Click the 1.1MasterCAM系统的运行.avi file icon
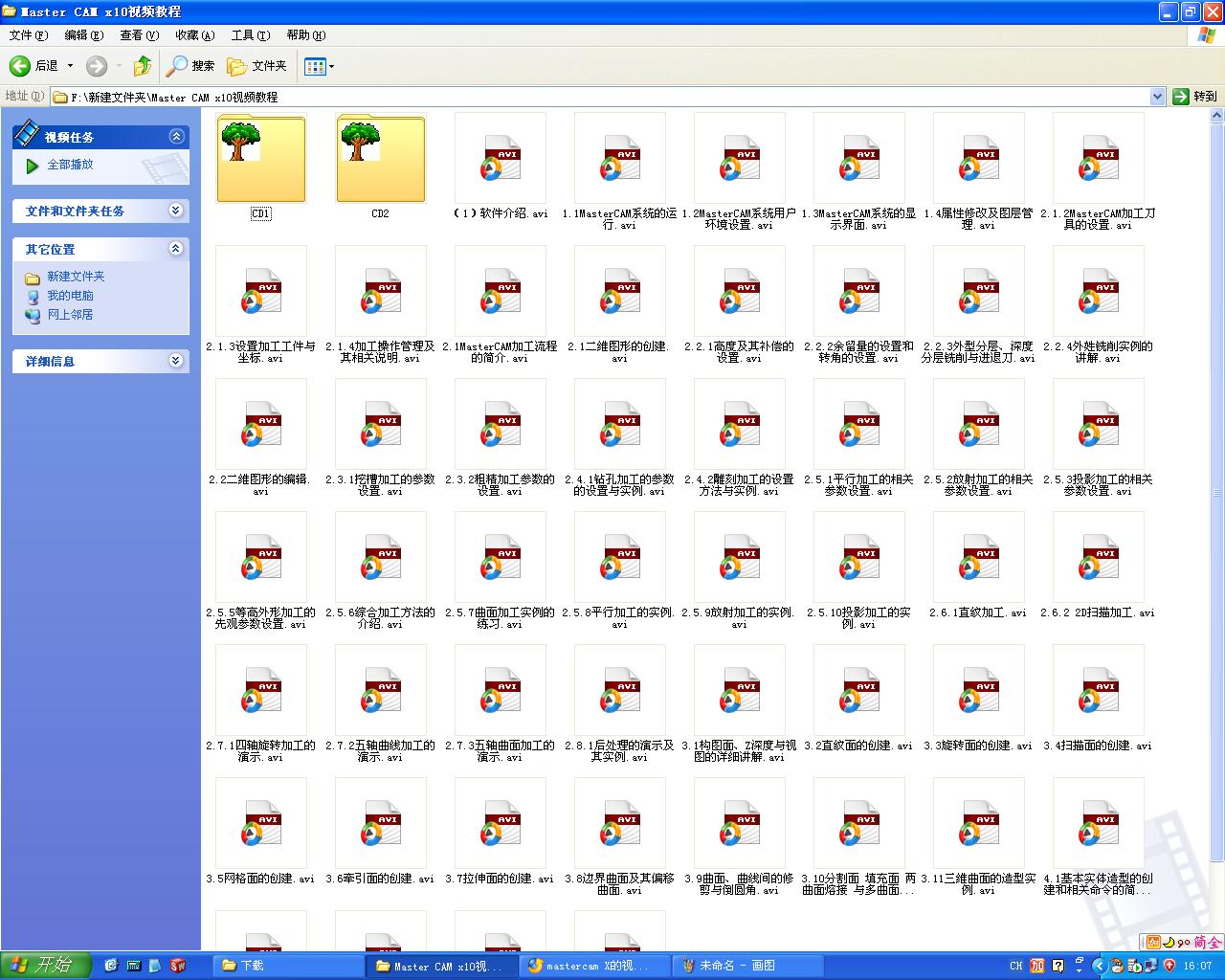 tap(620, 158)
